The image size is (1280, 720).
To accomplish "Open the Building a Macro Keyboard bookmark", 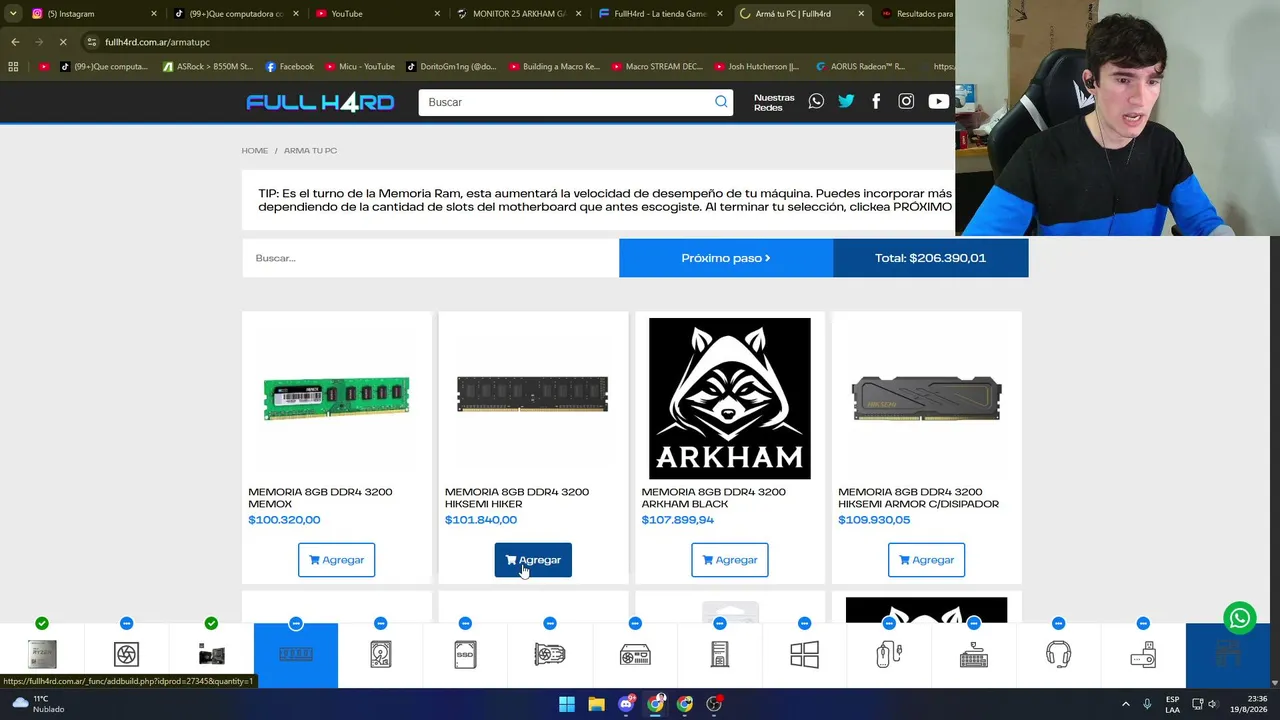I will tap(554, 67).
